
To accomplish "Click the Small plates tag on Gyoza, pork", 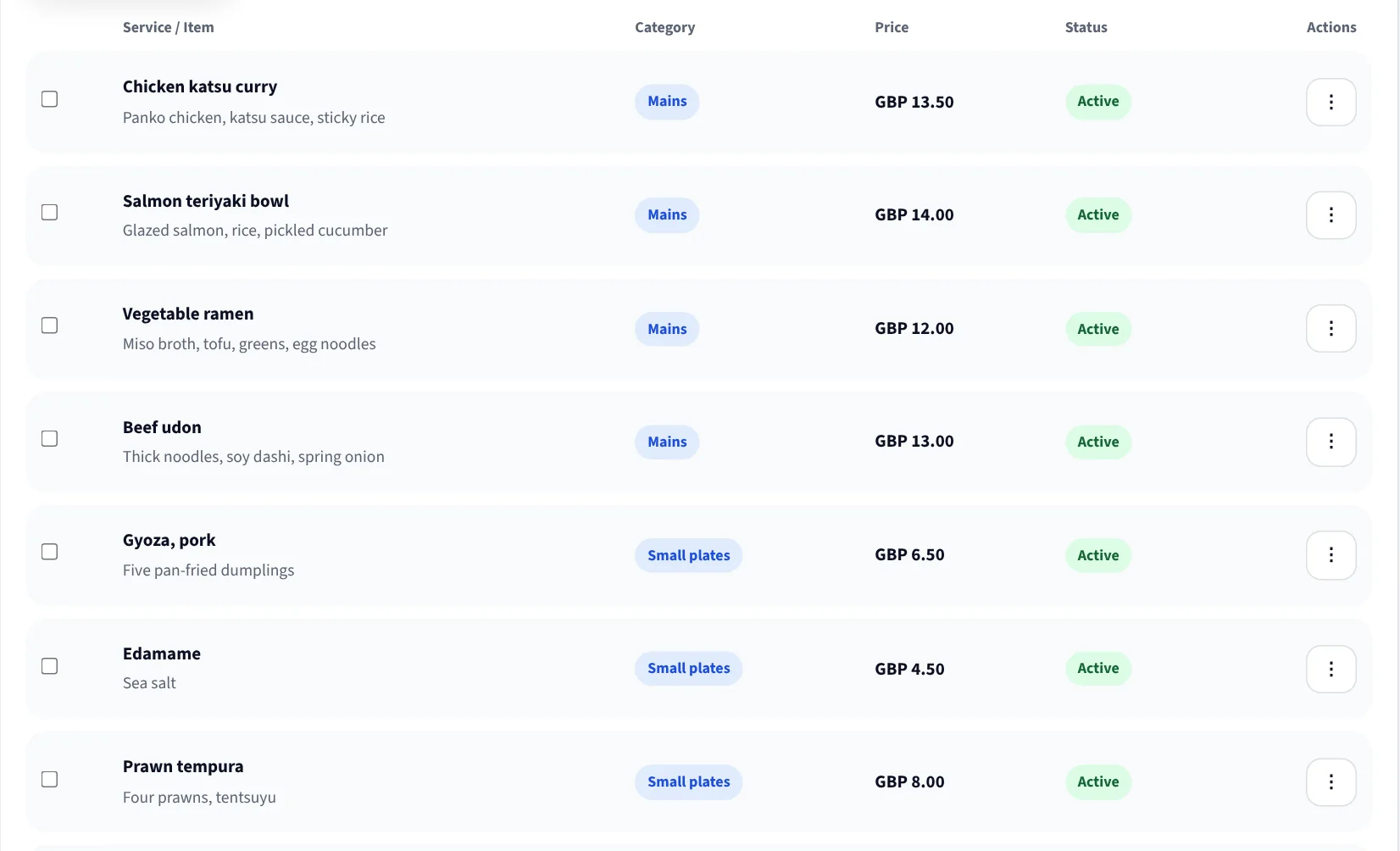I will [688, 555].
